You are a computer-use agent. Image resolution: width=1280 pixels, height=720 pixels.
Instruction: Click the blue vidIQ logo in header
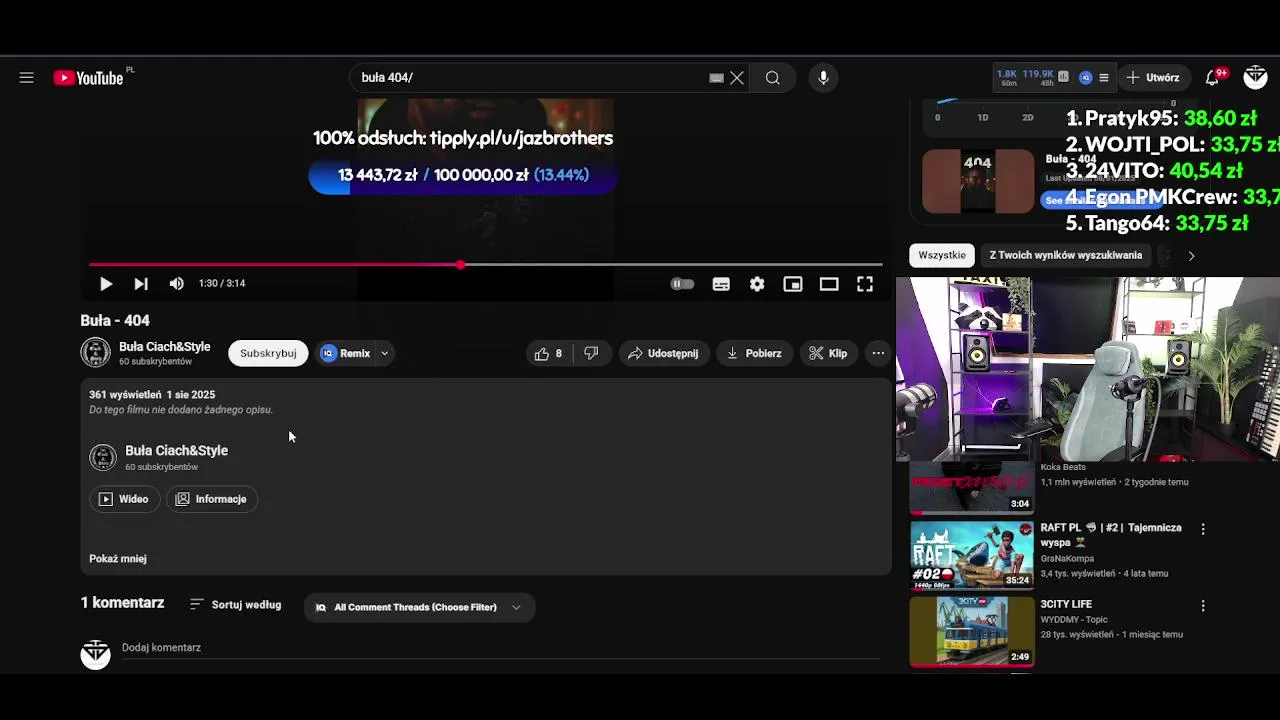click(1086, 77)
